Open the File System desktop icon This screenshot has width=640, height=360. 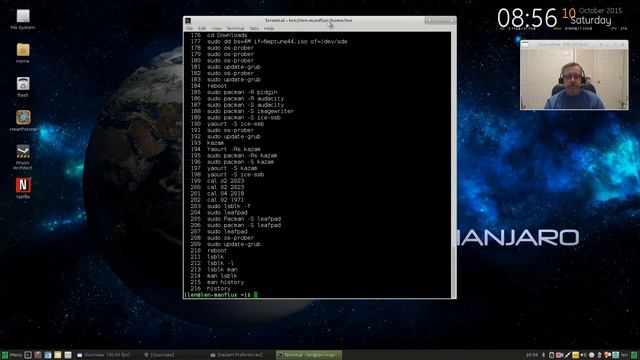pyautogui.click(x=23, y=19)
